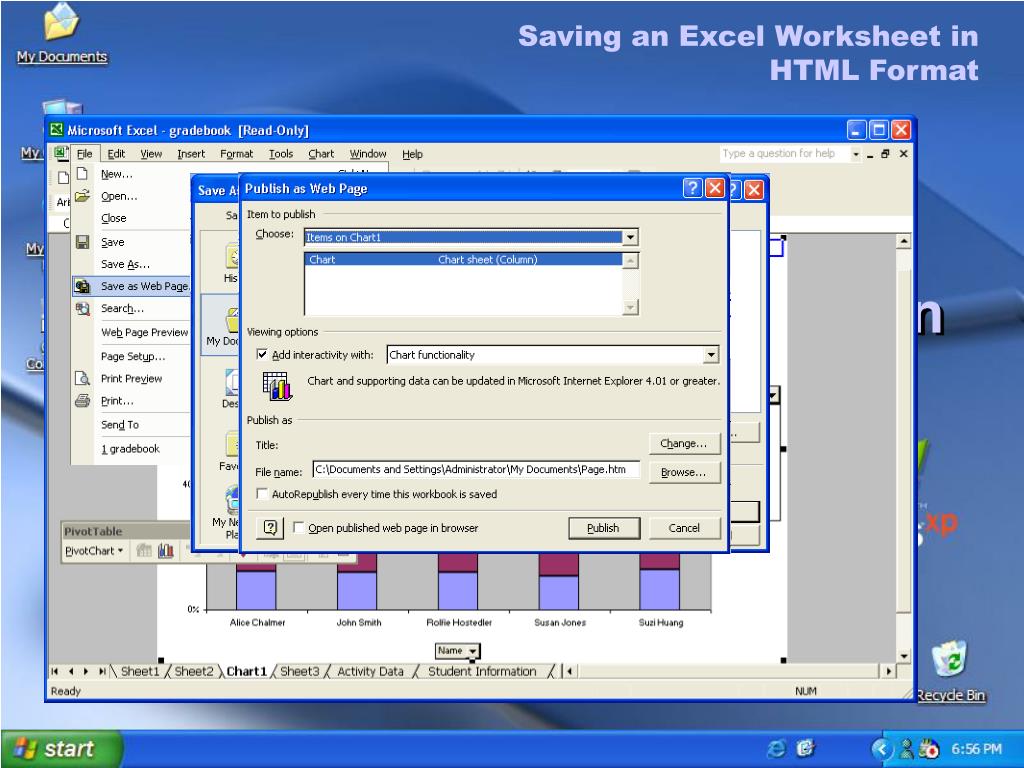Viewport: 1024px width, 768px height.
Task: Select Send To menu entry
Action: [120, 424]
